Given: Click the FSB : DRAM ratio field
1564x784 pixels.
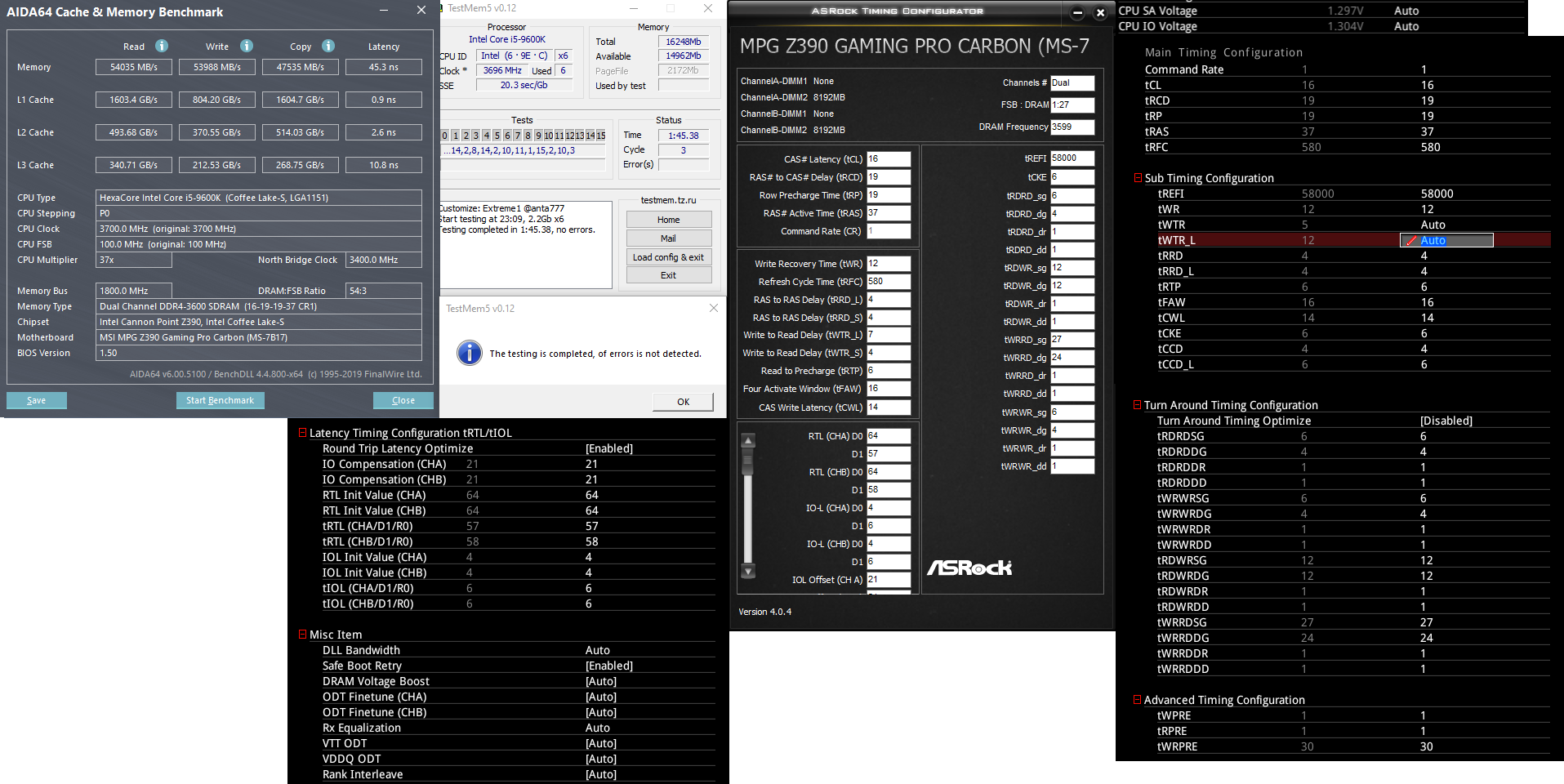Looking at the screenshot, I should 1072,105.
